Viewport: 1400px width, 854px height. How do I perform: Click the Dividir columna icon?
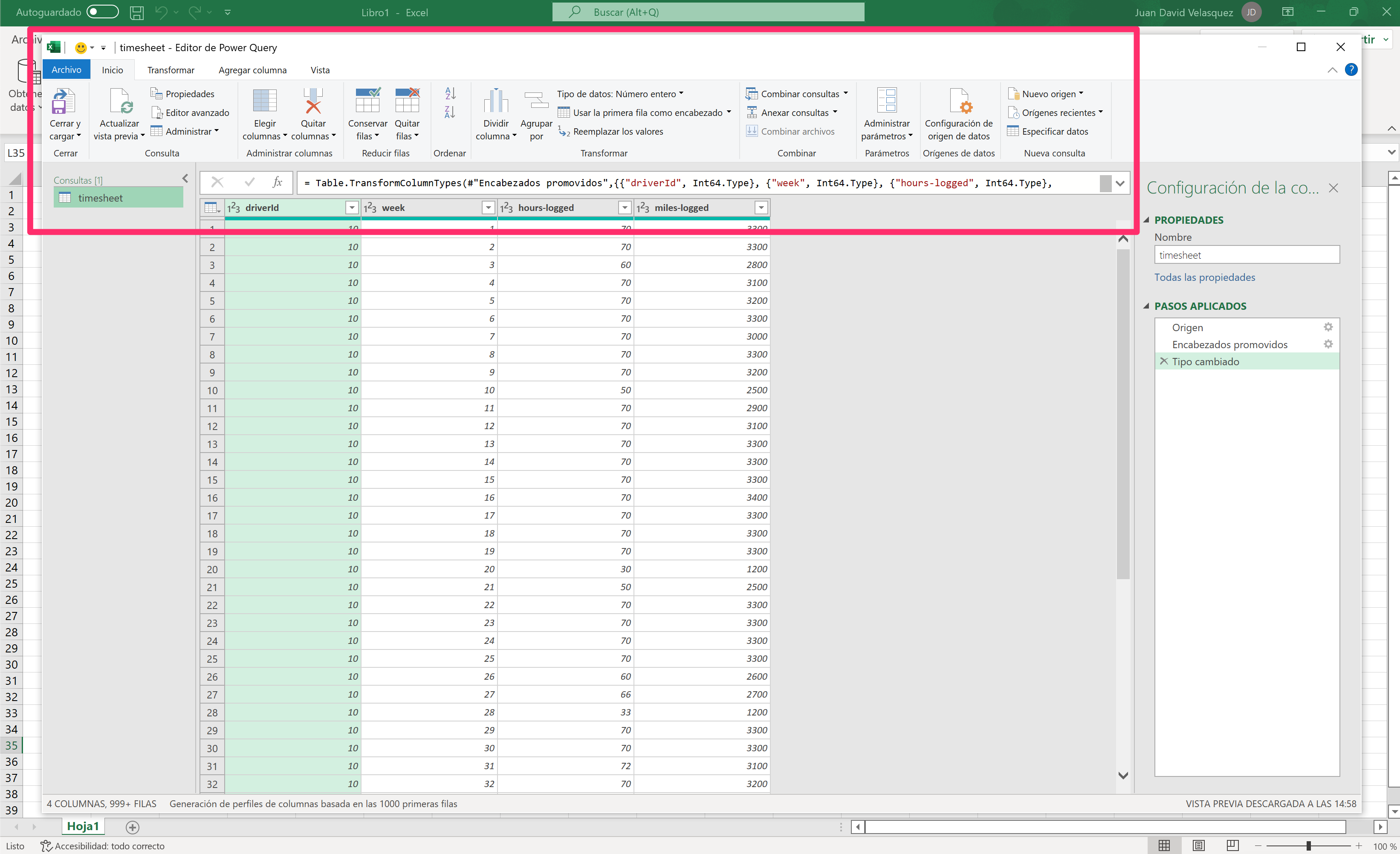(x=495, y=101)
